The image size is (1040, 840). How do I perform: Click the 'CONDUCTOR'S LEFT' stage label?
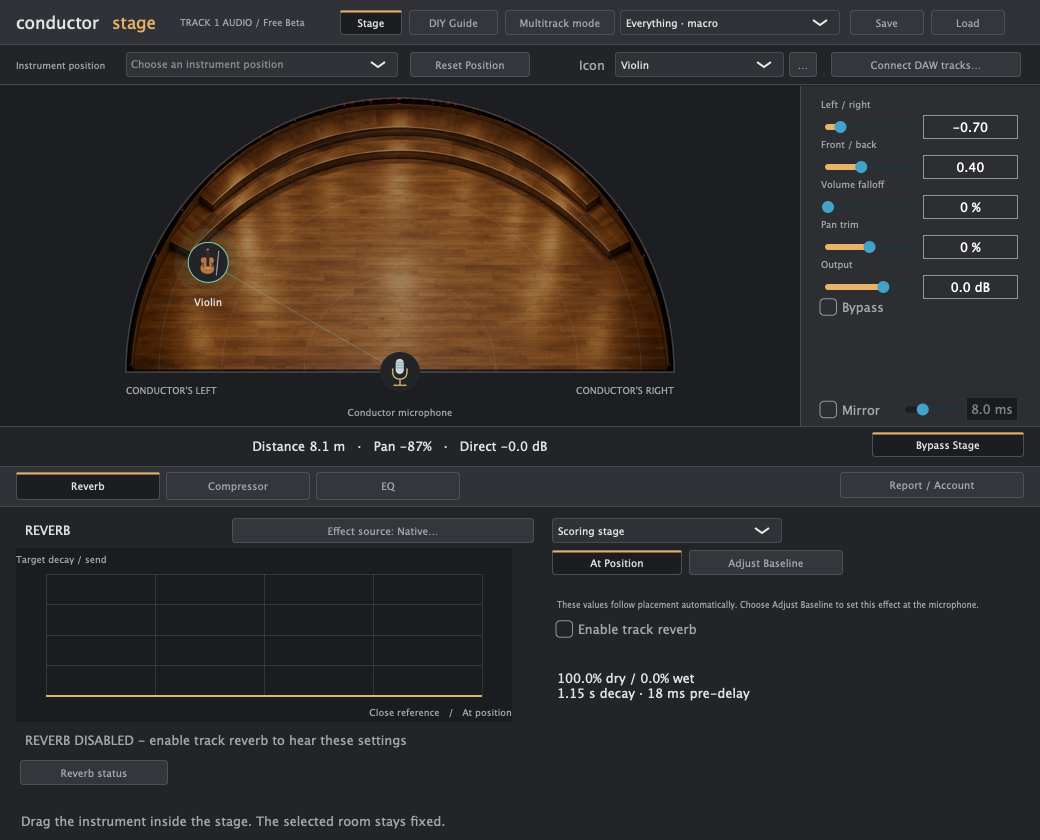click(171, 391)
